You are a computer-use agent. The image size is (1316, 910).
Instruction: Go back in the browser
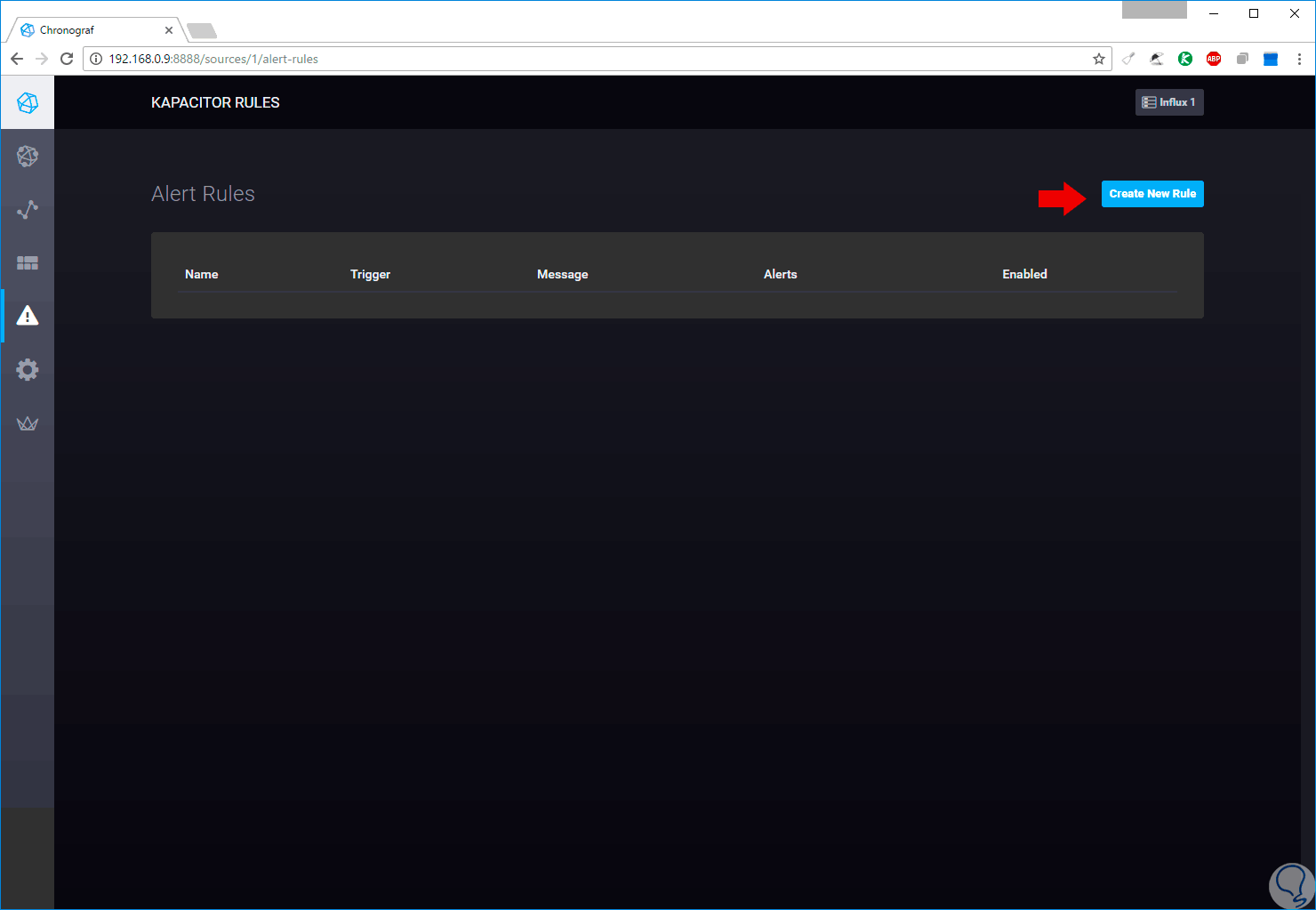(17, 59)
